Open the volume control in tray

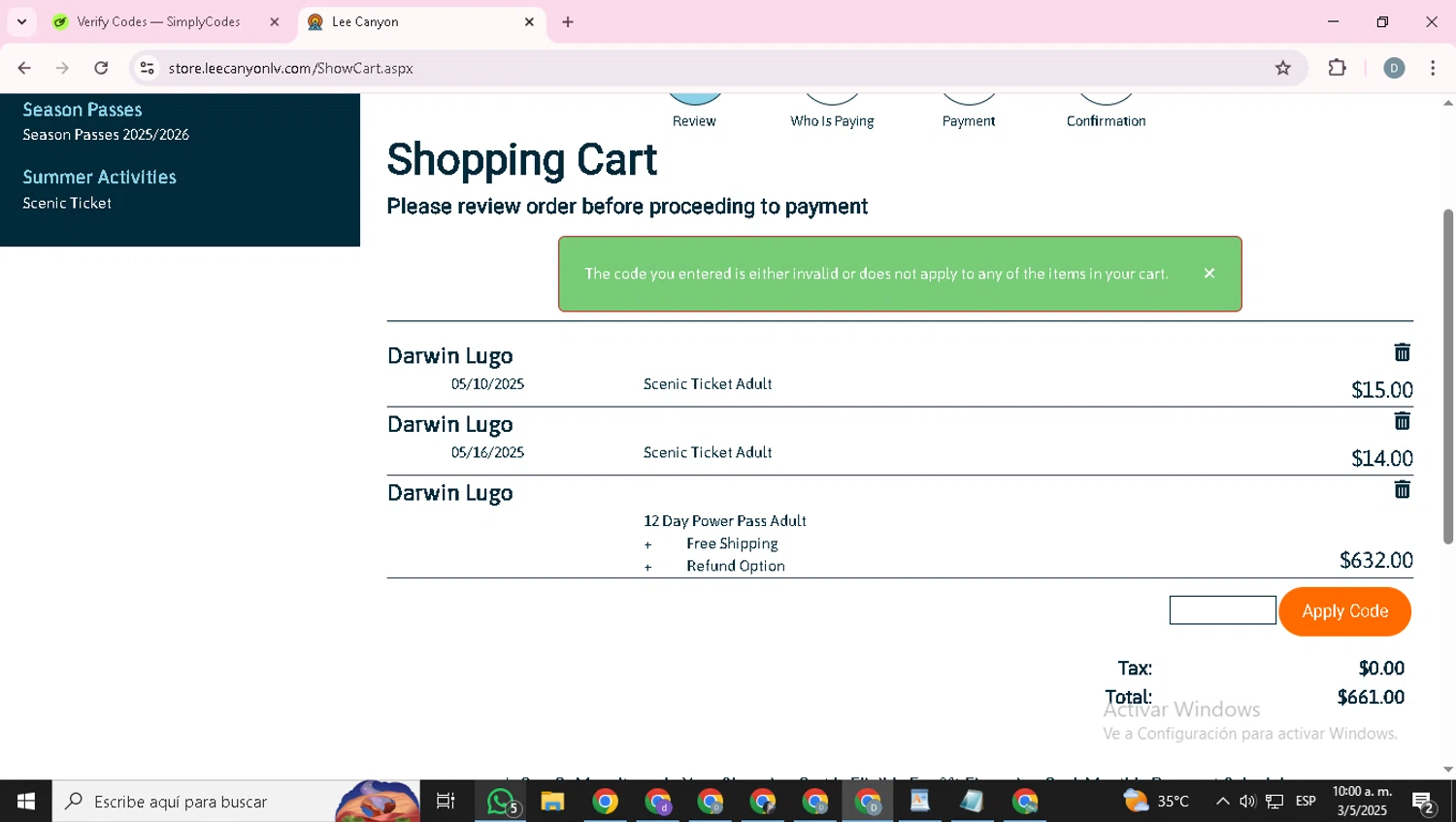(1247, 802)
